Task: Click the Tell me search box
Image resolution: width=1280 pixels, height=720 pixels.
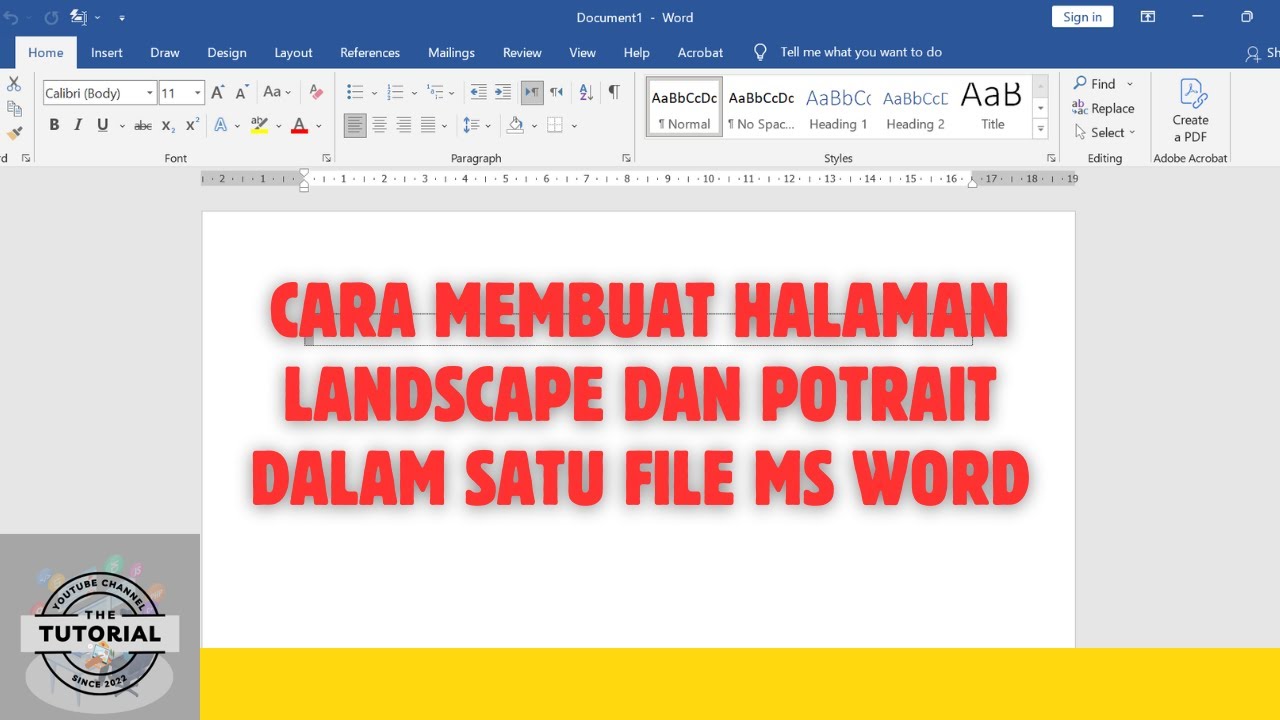Action: click(x=860, y=52)
